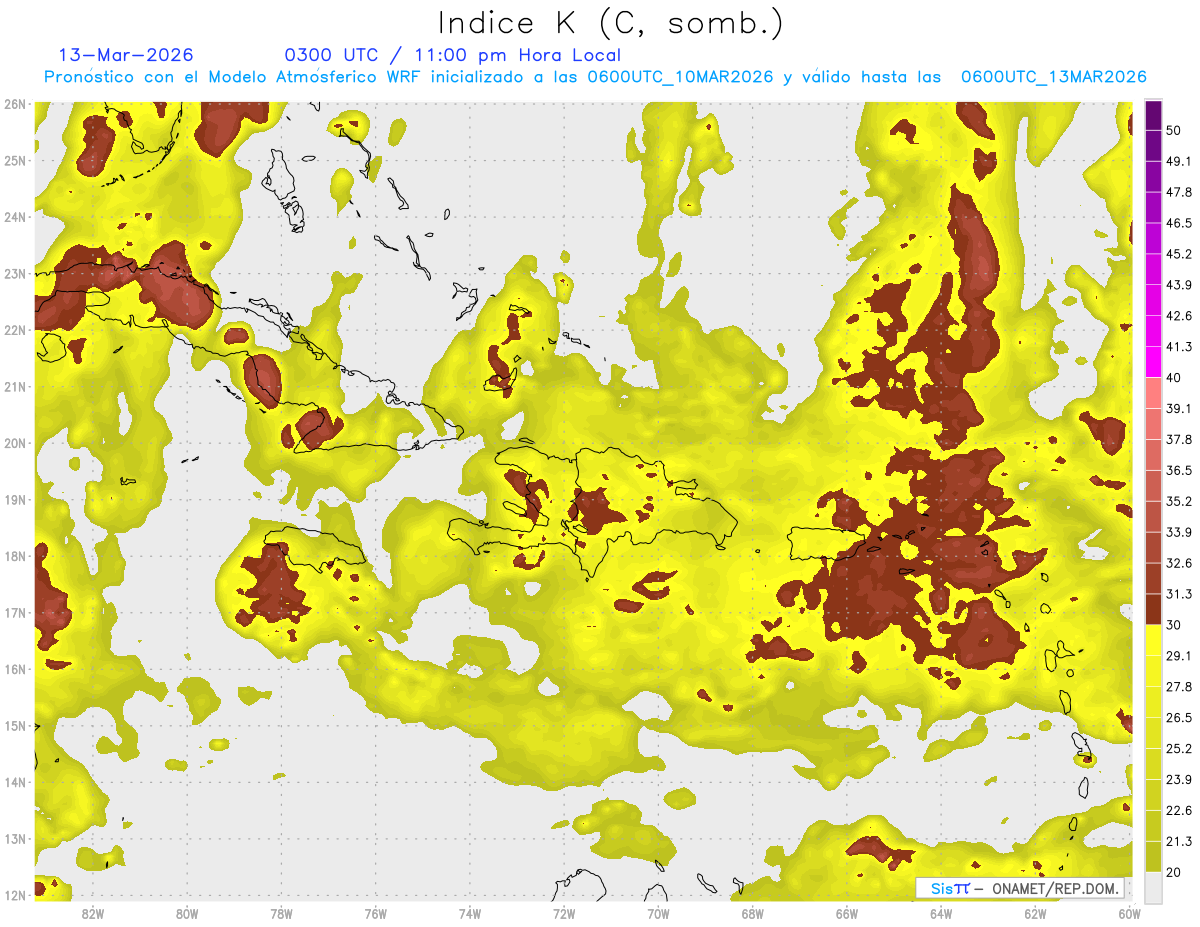Click the colorbar value 40
Viewport: 1200px width, 927px height.
point(1174,377)
